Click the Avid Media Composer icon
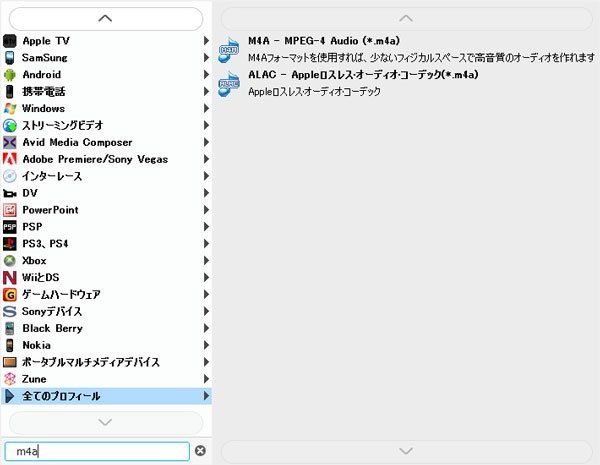 [x=10, y=142]
